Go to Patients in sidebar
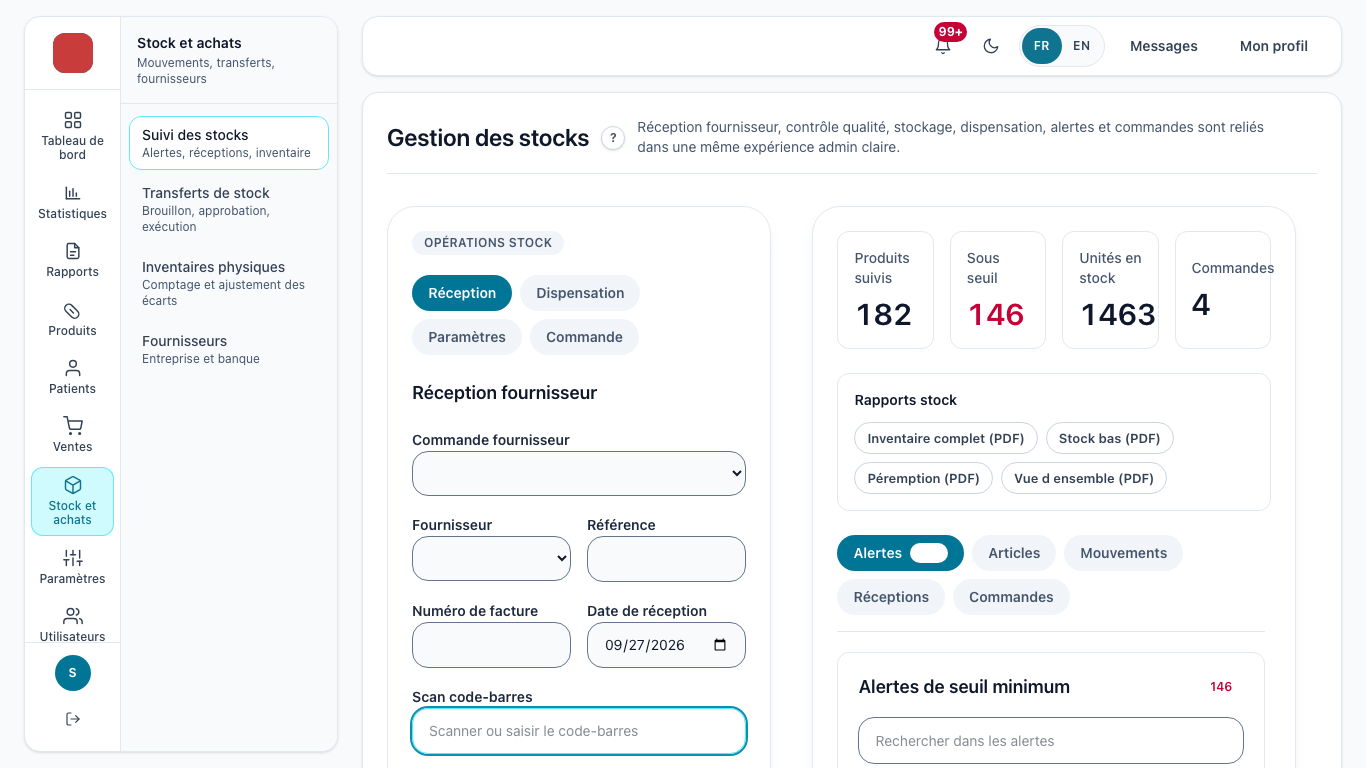Screen dimensions: 1366x768 pyautogui.click(x=72, y=377)
